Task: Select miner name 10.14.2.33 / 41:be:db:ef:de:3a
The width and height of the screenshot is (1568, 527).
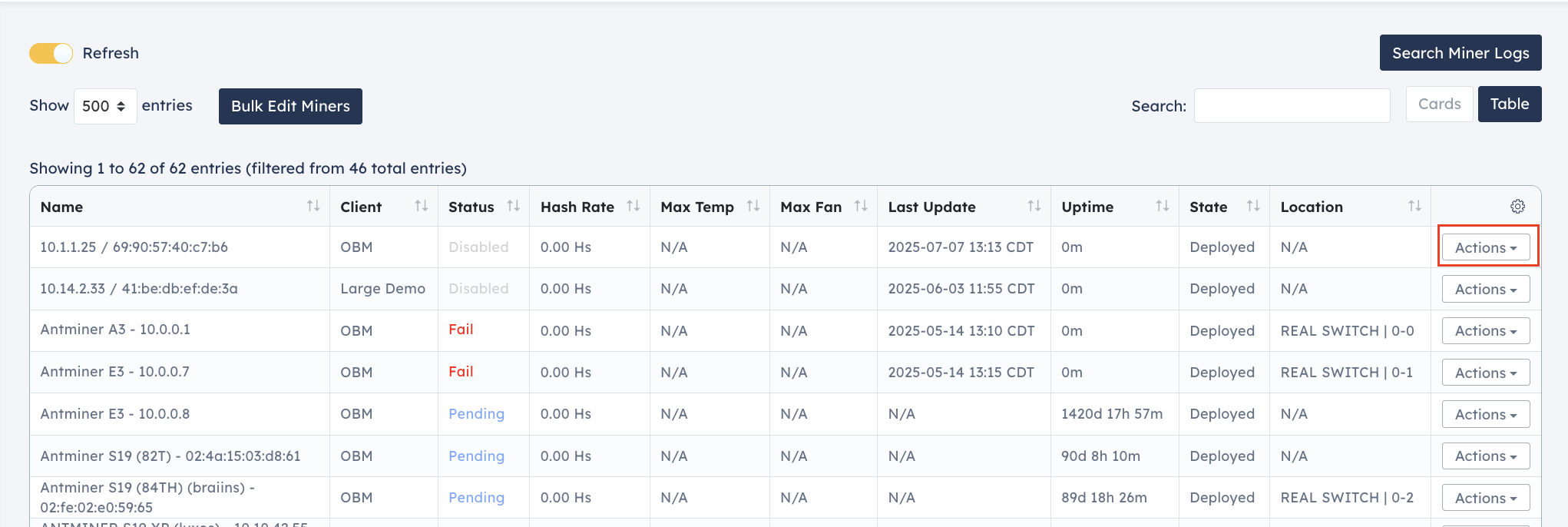Action: pyautogui.click(x=139, y=289)
